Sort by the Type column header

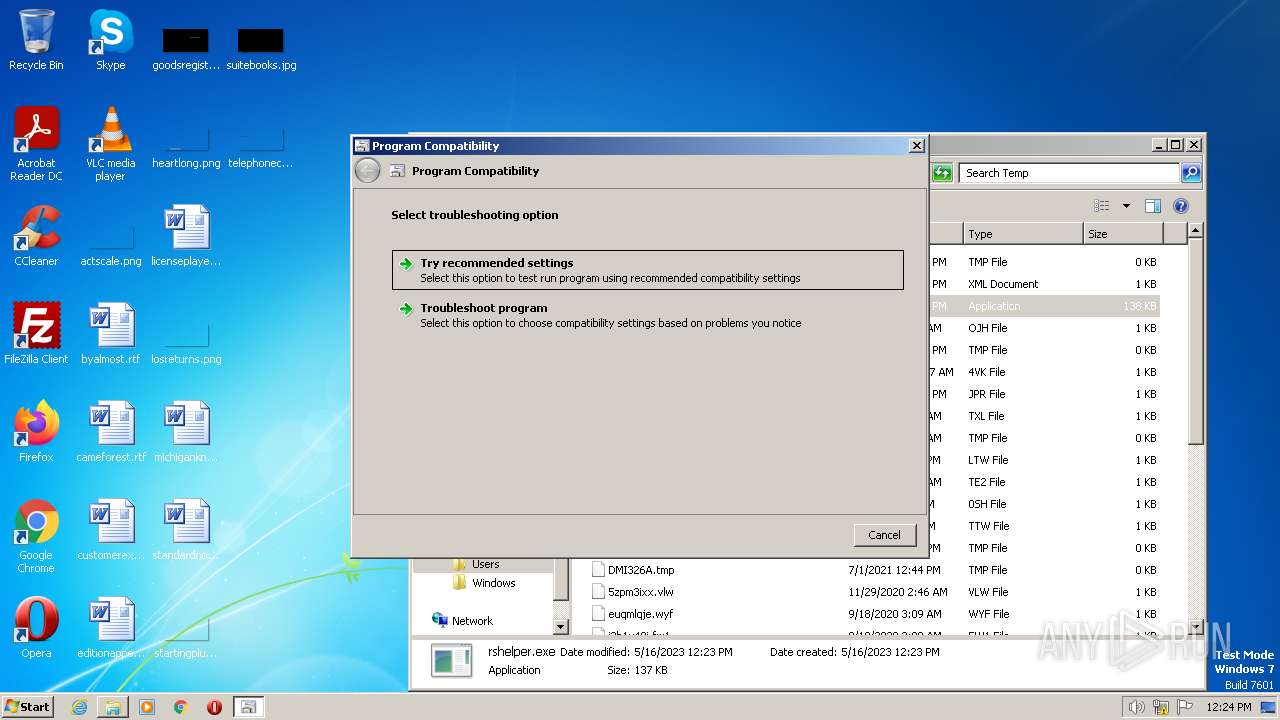[x=1023, y=234]
